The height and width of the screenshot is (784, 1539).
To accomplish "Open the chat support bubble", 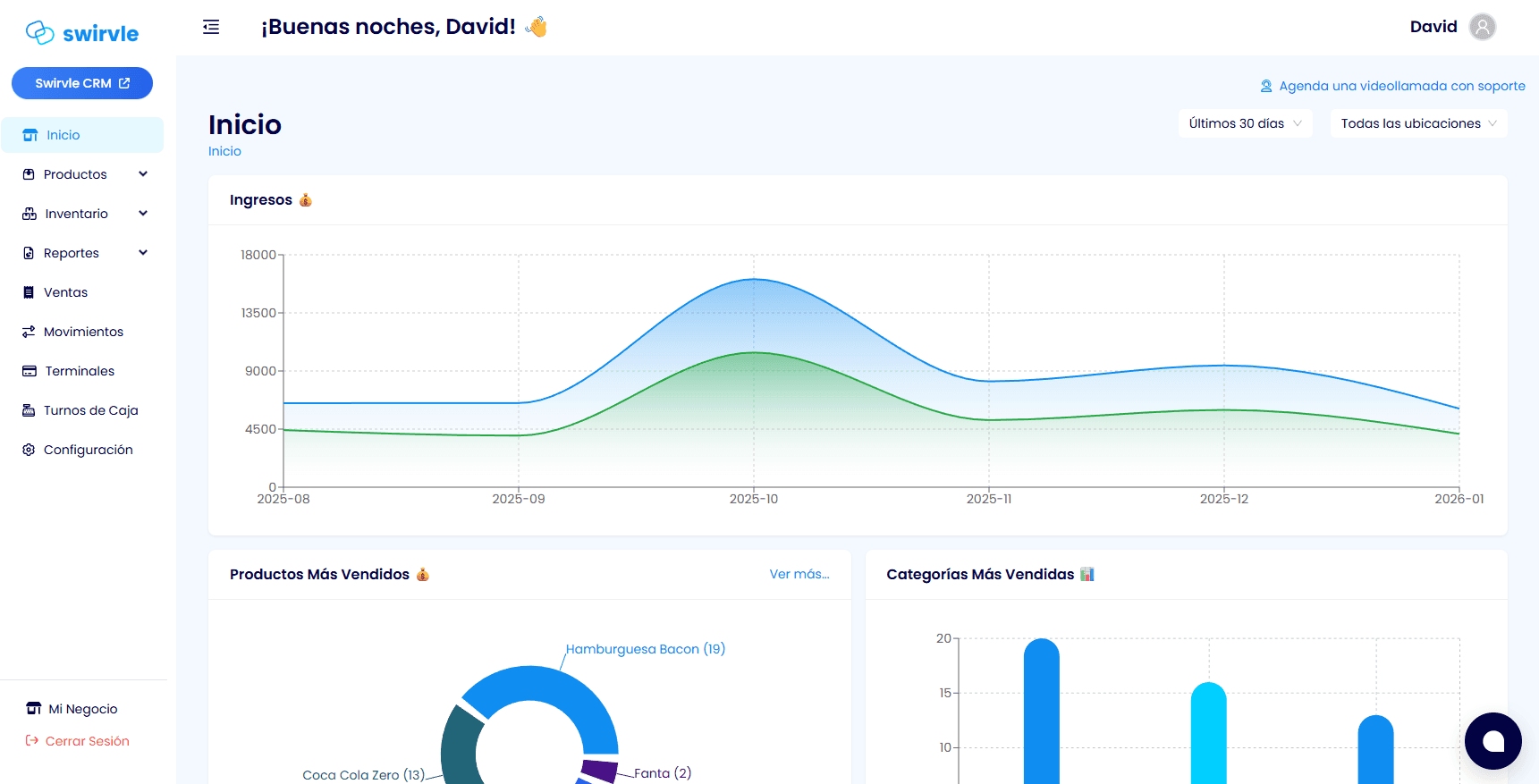I will 1492,741.
